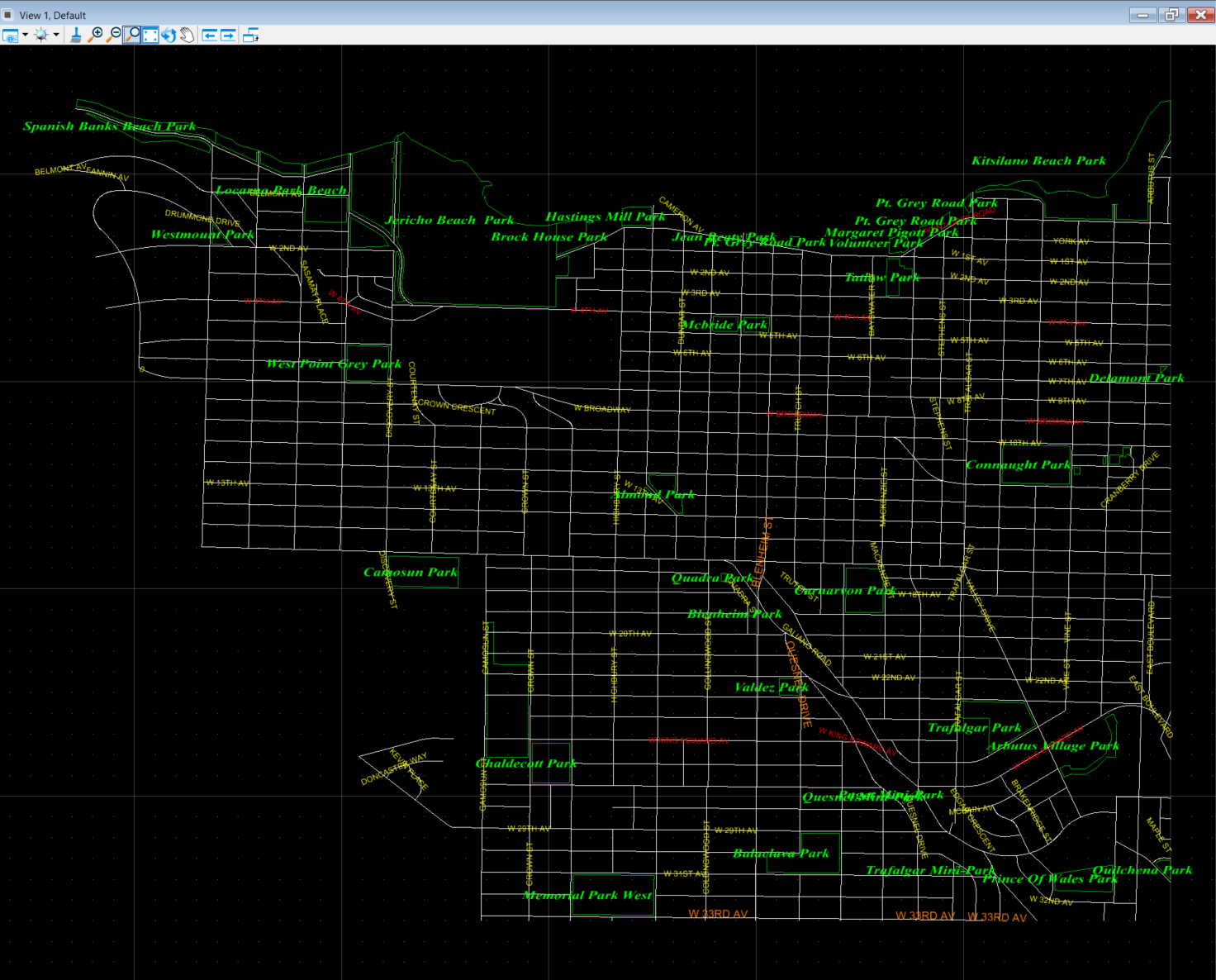This screenshot has height=980, width=1216.
Task: Activate the Fit View tool
Action: coord(150,36)
